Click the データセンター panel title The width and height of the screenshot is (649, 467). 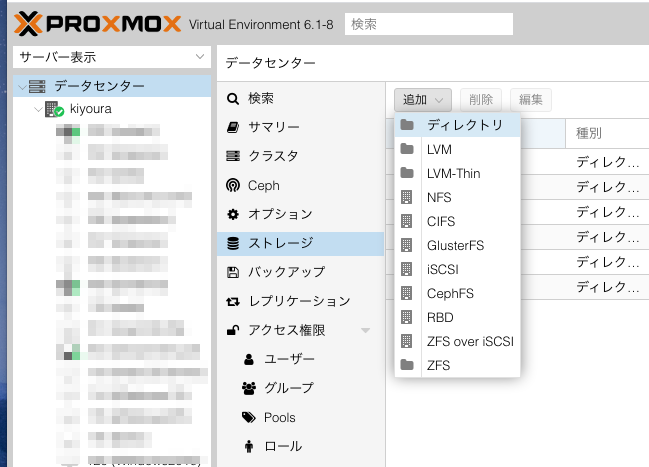pos(270,63)
